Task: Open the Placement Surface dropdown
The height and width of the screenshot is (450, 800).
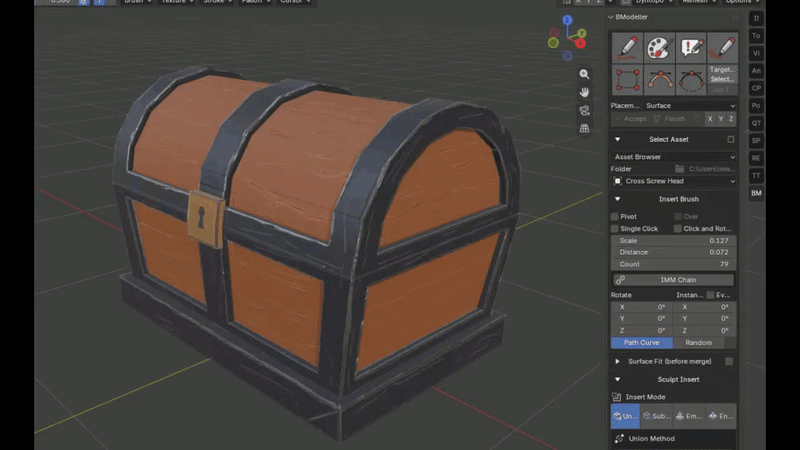Action: (690, 106)
